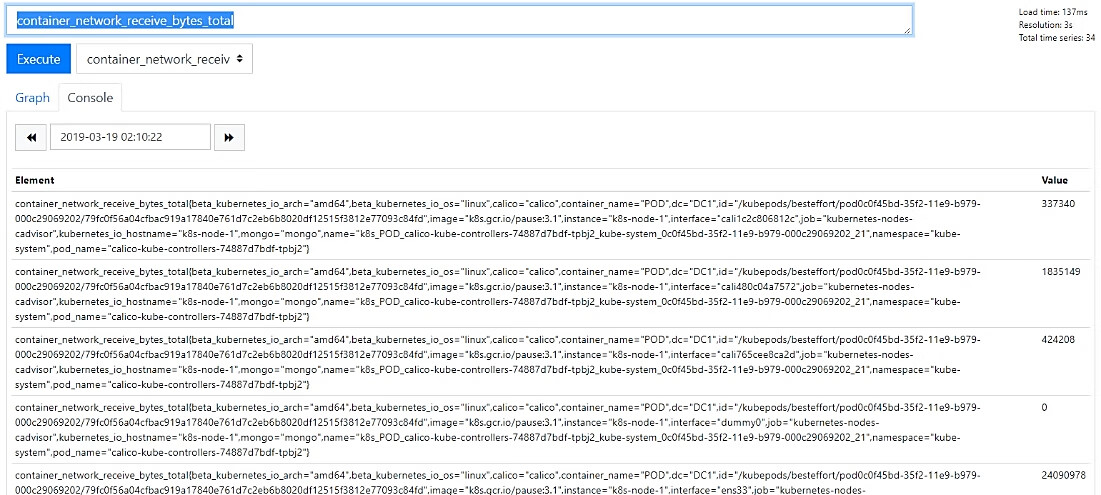1101x495 pixels.
Task: Click the forward evaluation time button
Action: [x=229, y=137]
